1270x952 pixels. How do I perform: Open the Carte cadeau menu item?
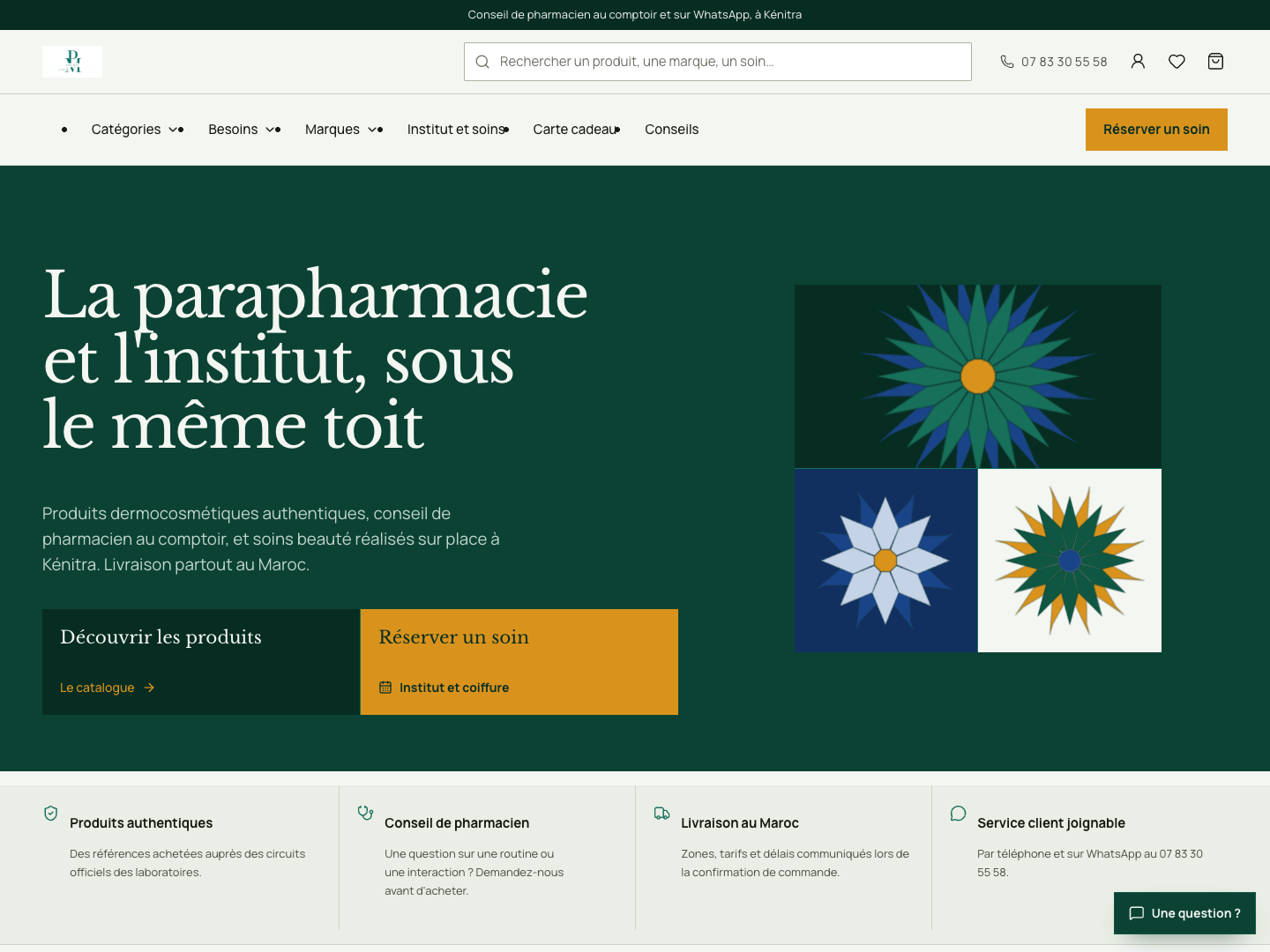coord(575,130)
